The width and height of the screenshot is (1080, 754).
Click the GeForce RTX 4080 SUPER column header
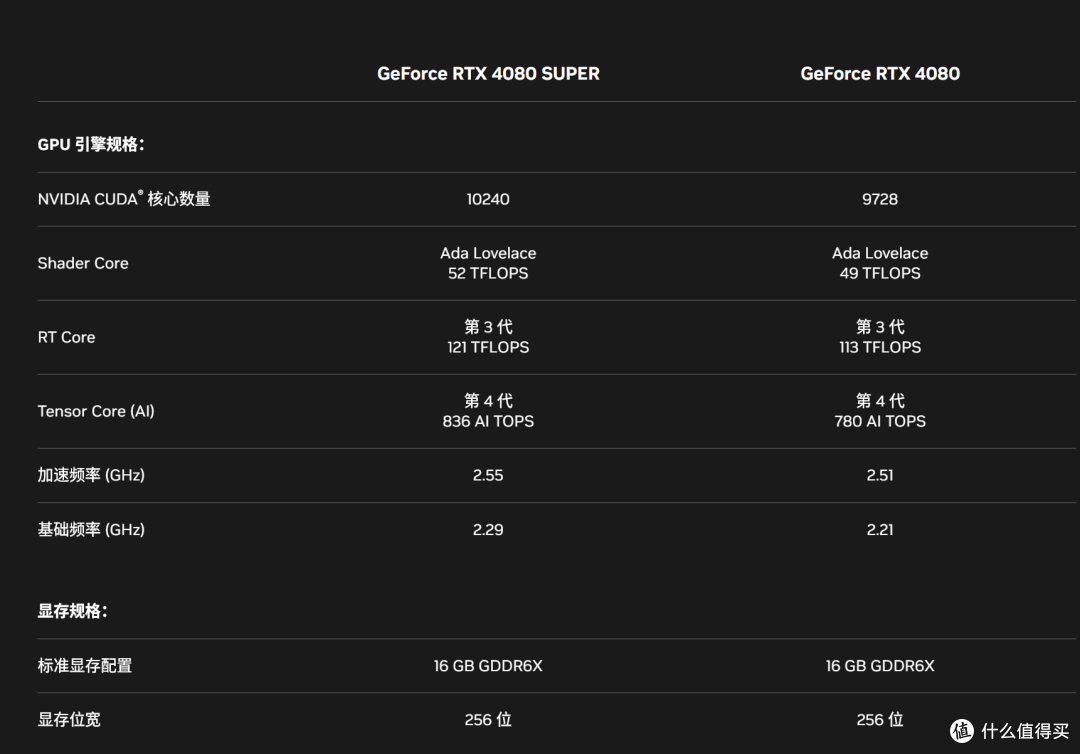click(x=488, y=74)
